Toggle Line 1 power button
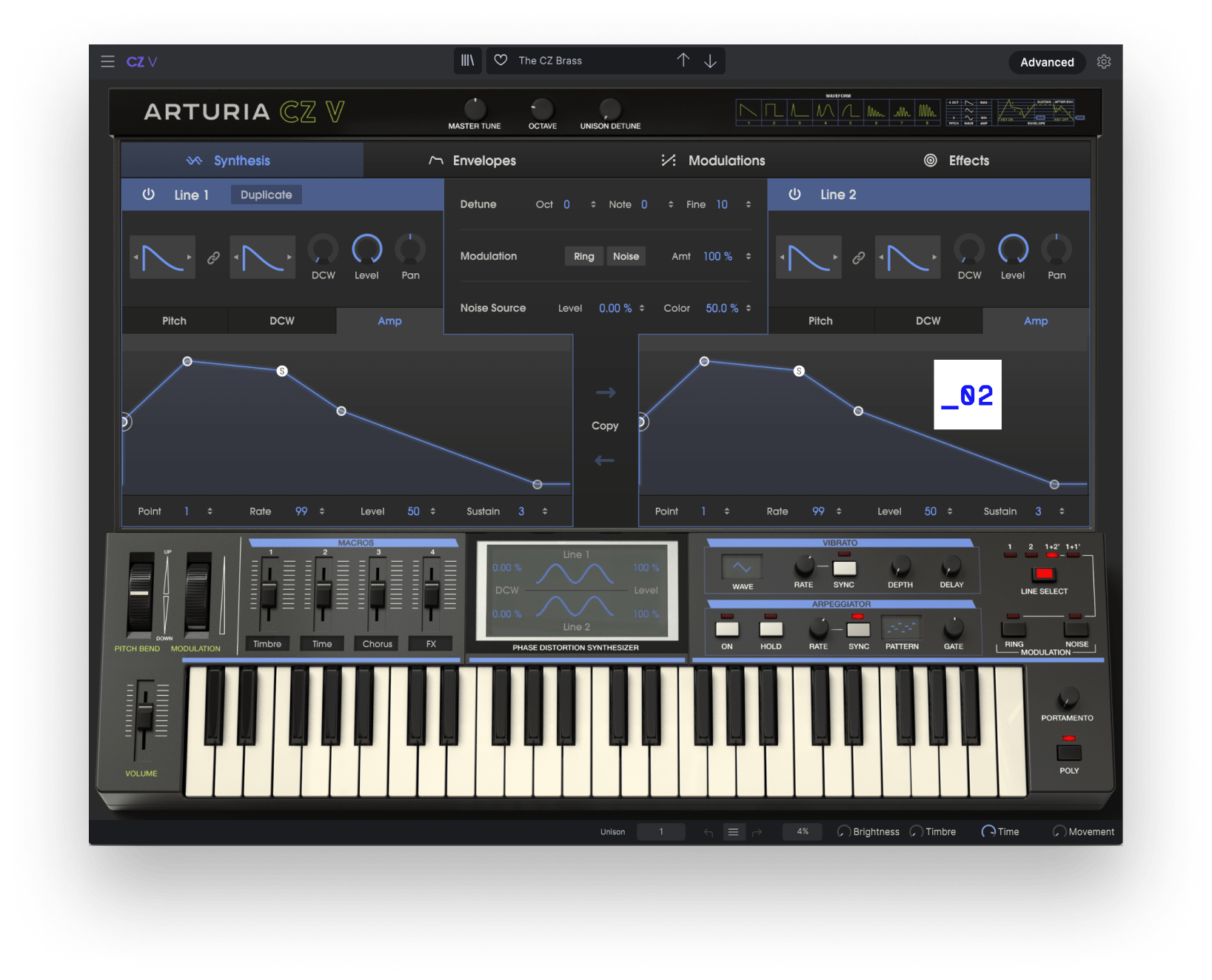 tap(149, 195)
